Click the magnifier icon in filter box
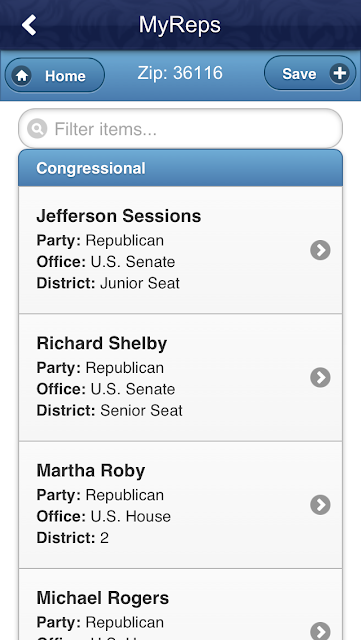Screen dimensions: 361x640 (37, 129)
